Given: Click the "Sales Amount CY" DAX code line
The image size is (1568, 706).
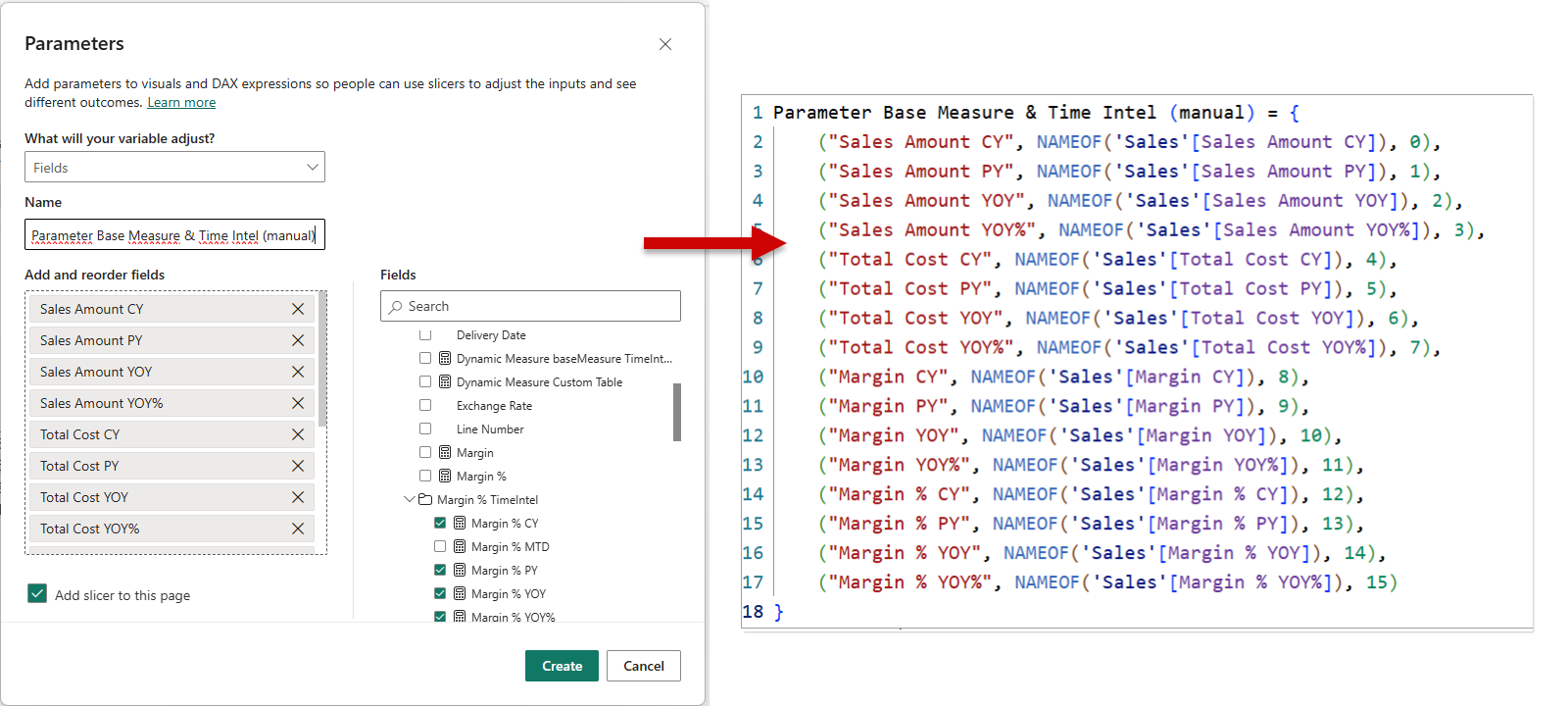Looking at the screenshot, I should point(1130,142).
